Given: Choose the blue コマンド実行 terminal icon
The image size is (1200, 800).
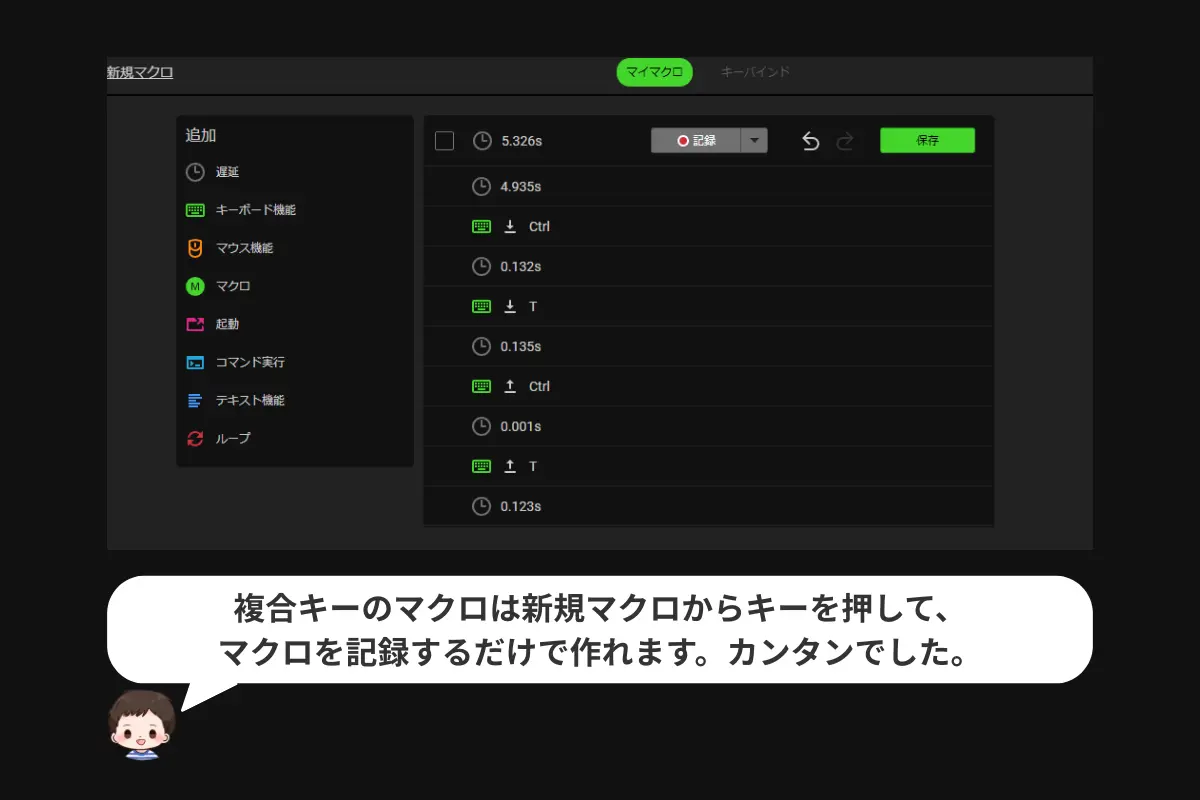Looking at the screenshot, I should point(195,362).
